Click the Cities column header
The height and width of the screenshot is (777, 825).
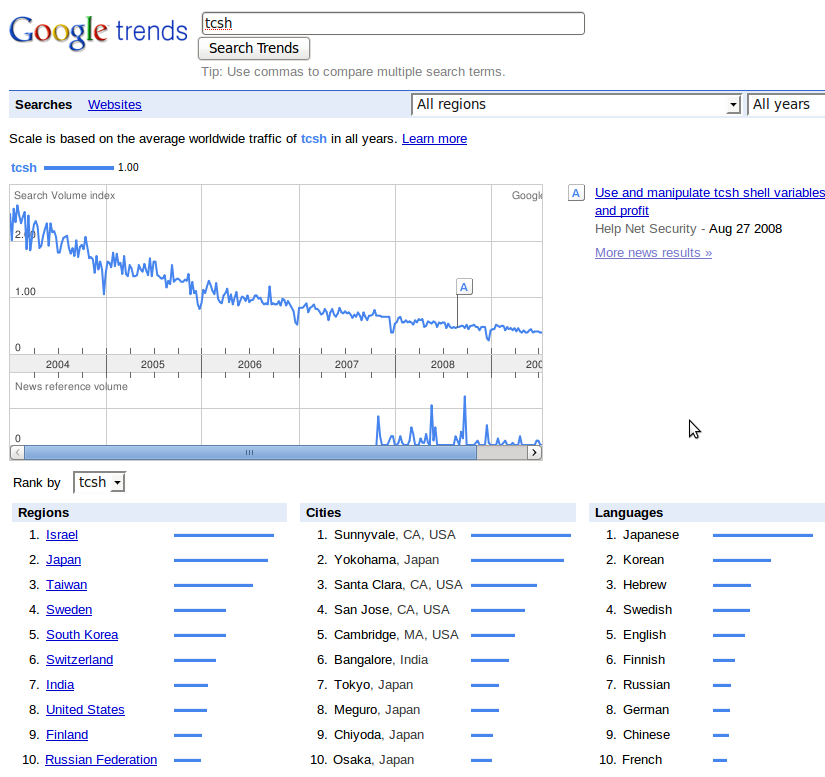[438, 512]
